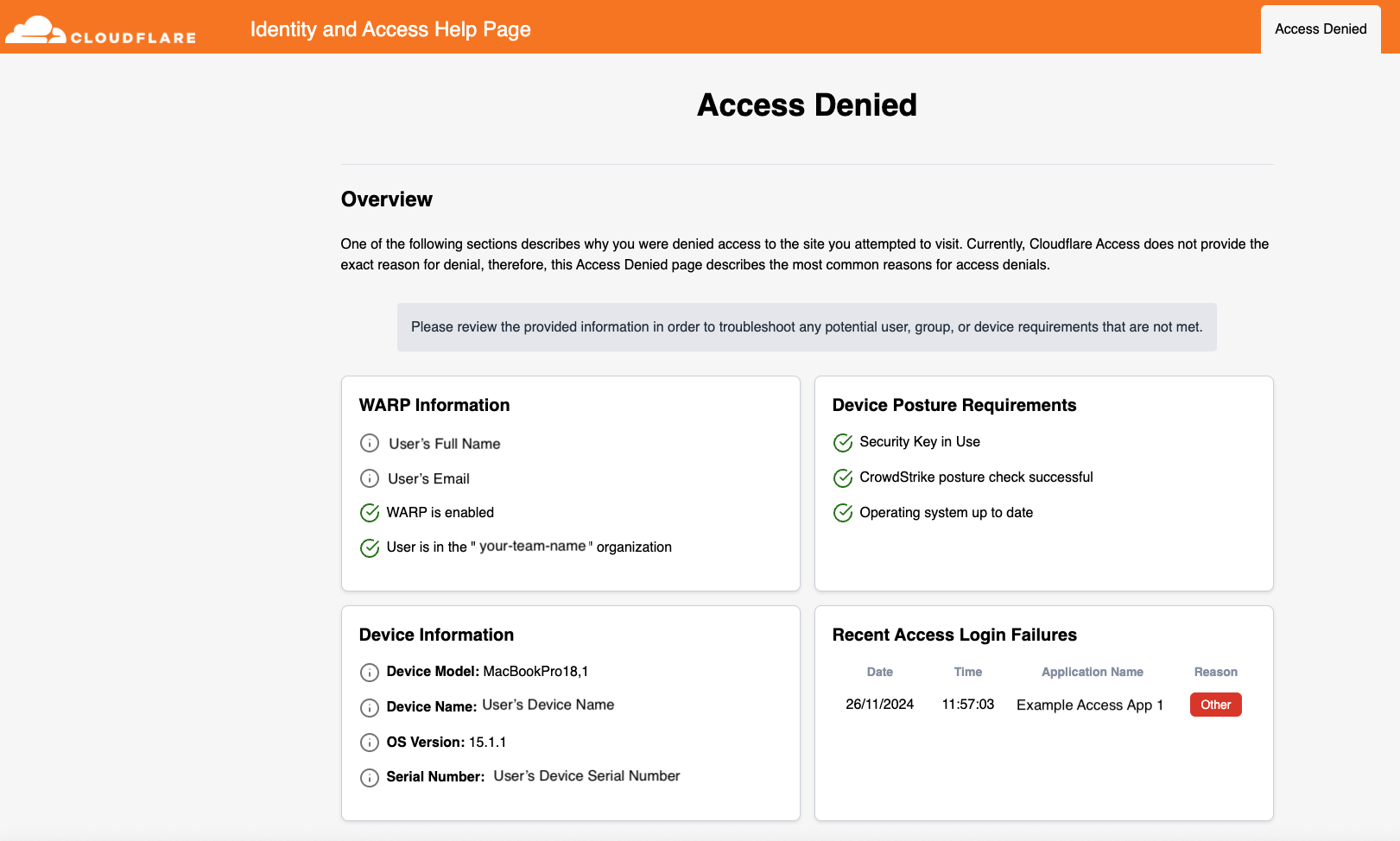Click the 26/11/2024 date cell

coord(879,705)
